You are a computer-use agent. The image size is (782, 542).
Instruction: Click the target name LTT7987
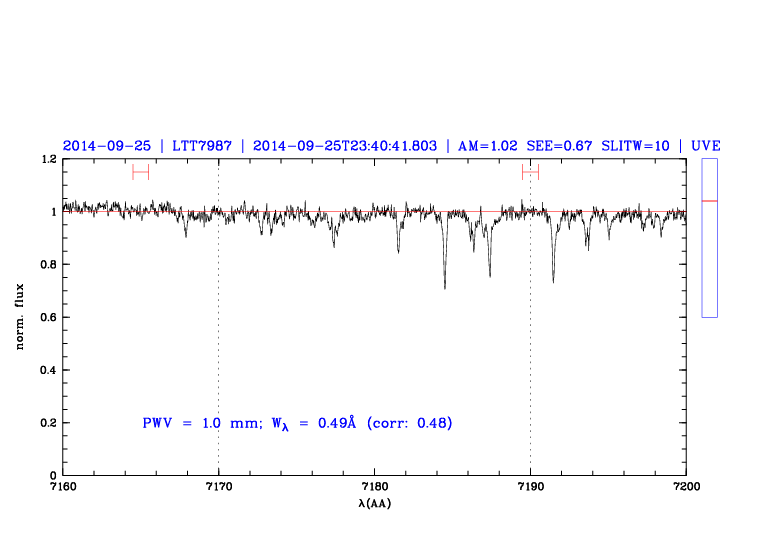(203, 146)
